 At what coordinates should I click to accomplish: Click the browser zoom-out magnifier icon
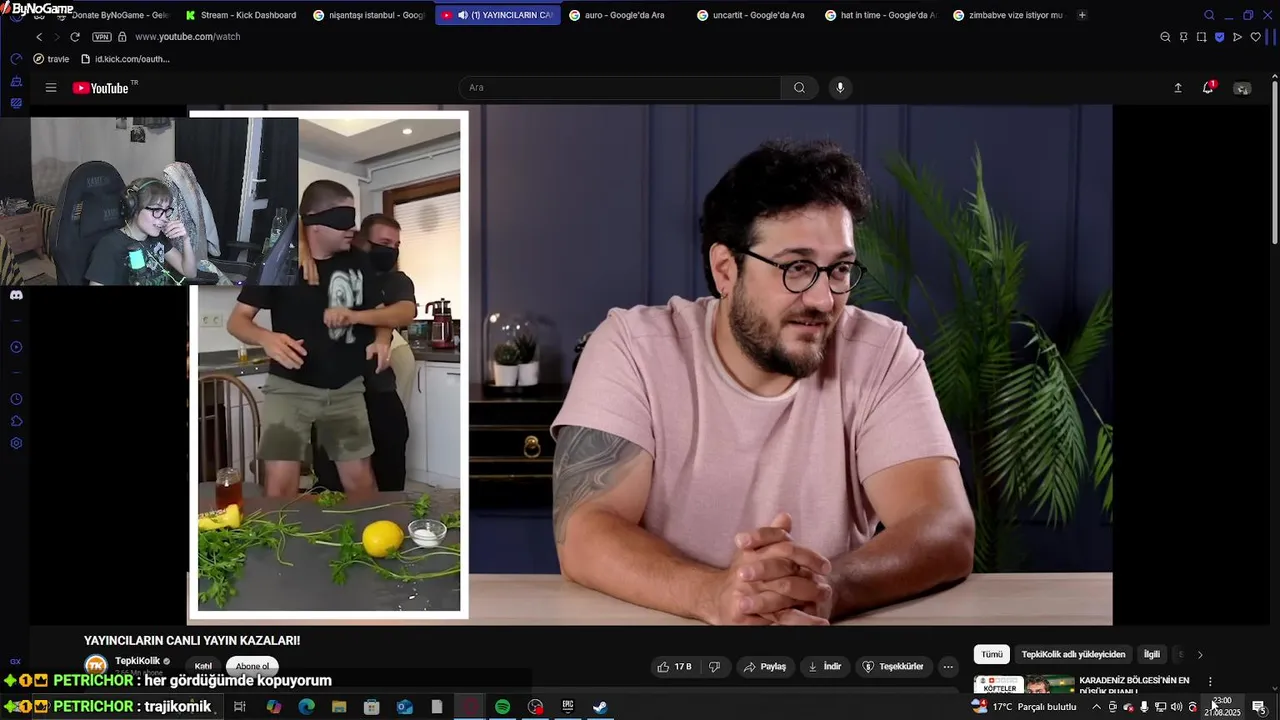click(1165, 37)
